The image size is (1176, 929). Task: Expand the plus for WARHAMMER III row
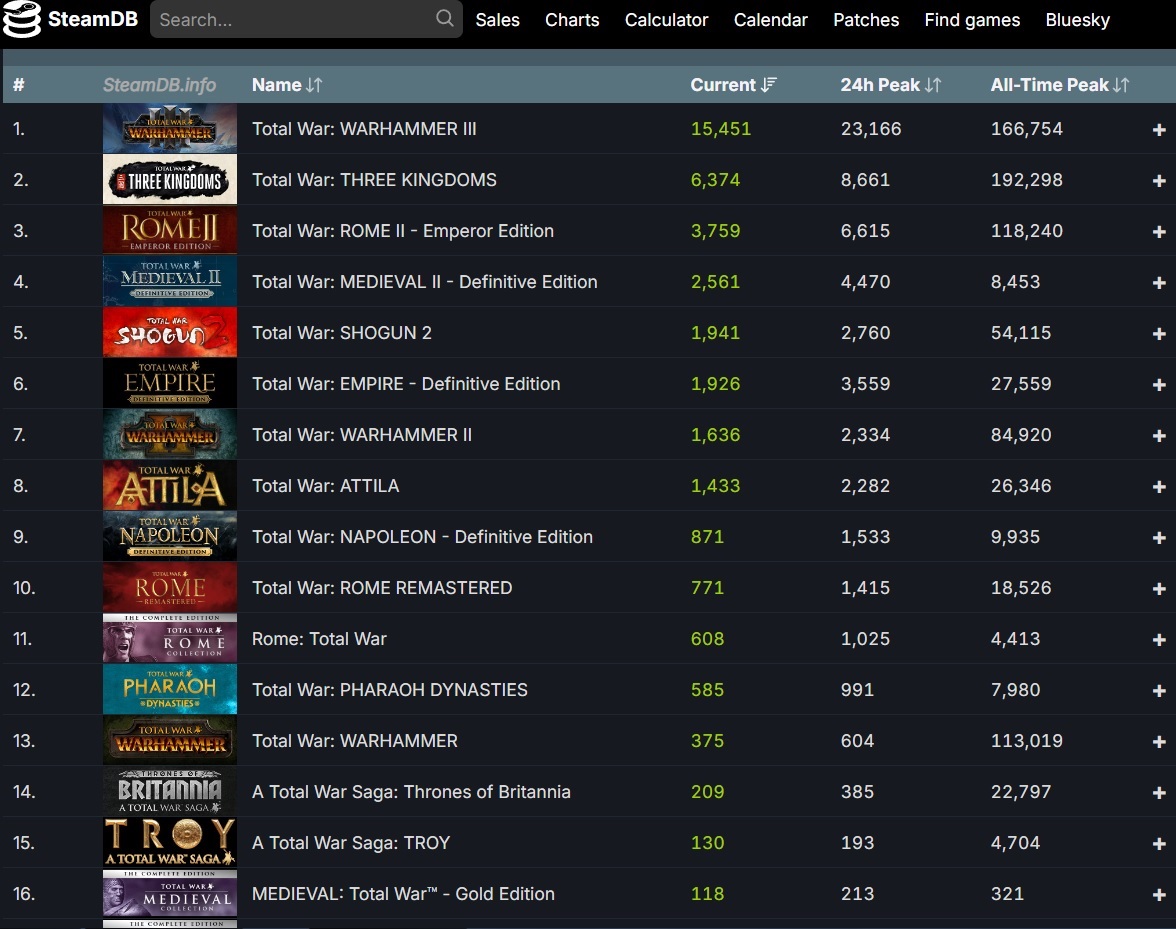pyautogui.click(x=1159, y=130)
